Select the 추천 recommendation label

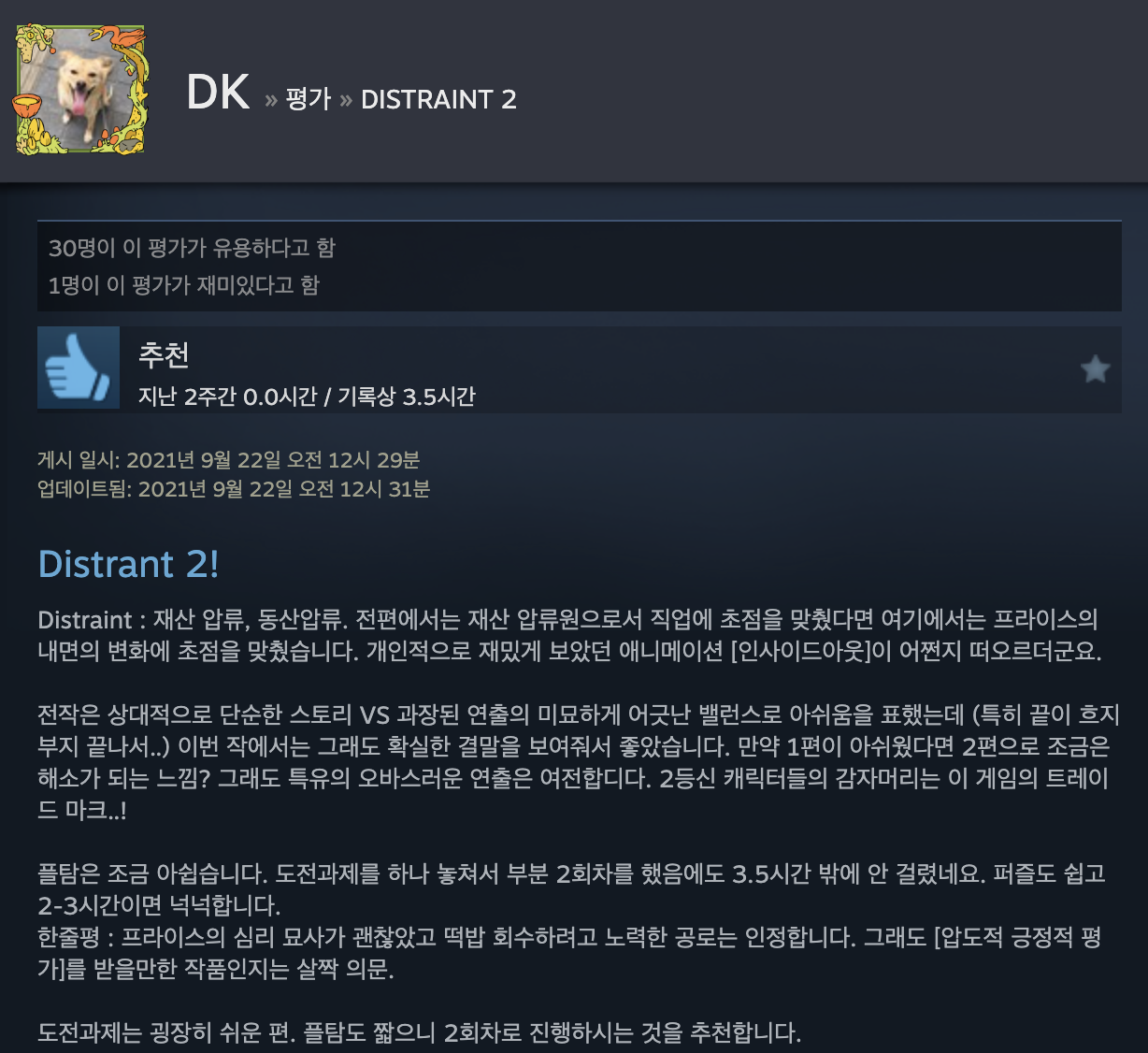(x=164, y=354)
